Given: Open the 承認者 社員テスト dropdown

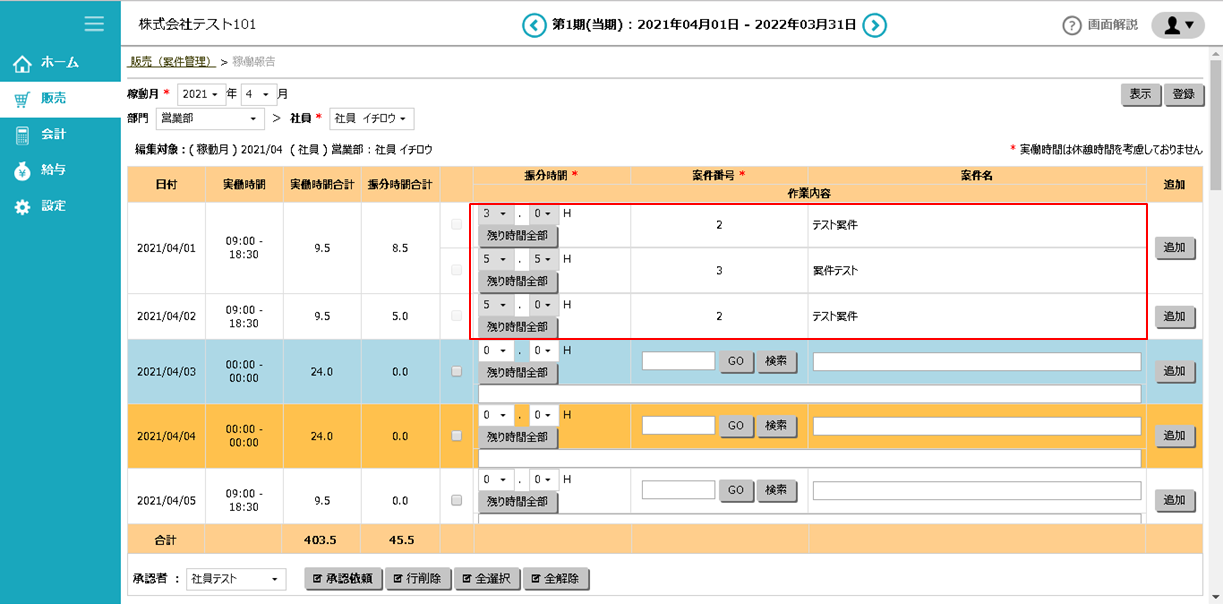Looking at the screenshot, I should (x=236, y=579).
